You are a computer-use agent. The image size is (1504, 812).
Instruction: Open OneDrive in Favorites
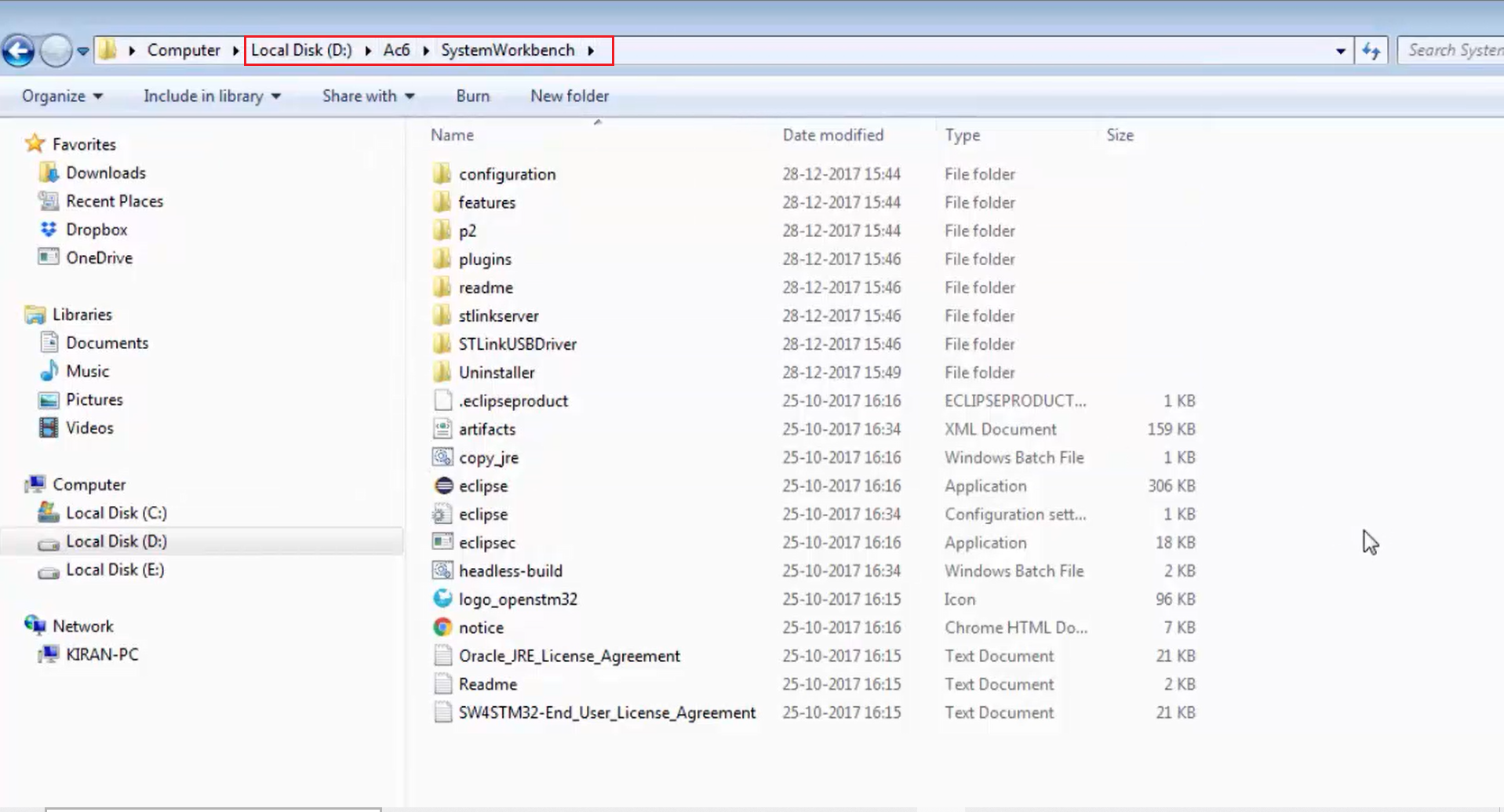pyautogui.click(x=99, y=257)
